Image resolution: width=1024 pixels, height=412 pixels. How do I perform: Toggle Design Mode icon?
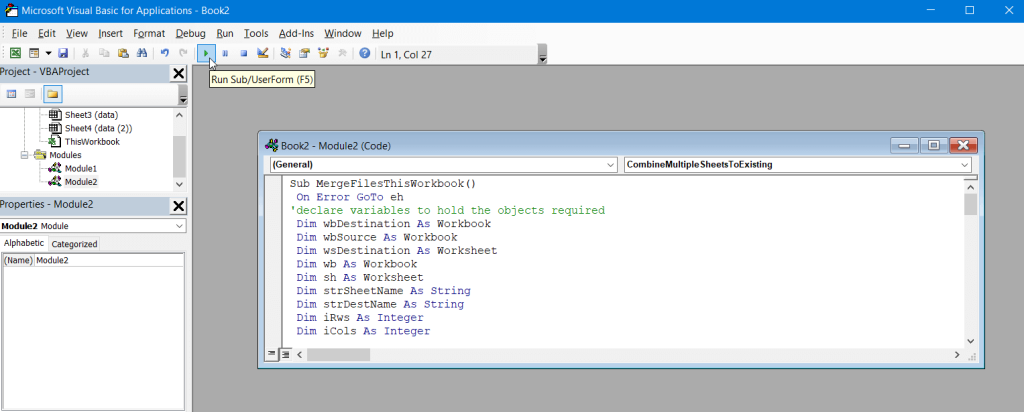point(263,54)
